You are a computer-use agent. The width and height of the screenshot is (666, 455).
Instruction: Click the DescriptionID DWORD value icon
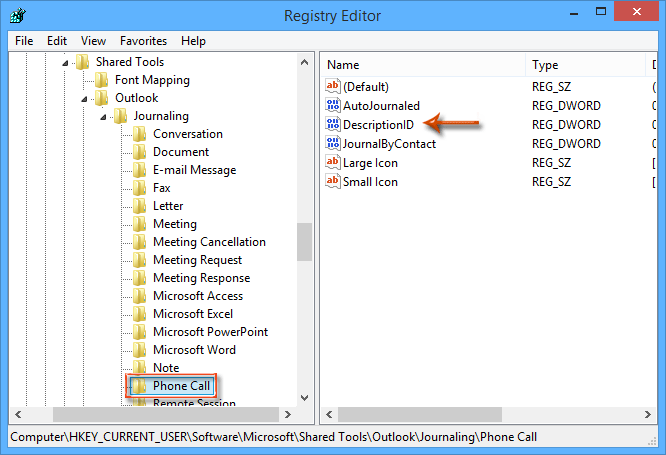pyautogui.click(x=334, y=125)
